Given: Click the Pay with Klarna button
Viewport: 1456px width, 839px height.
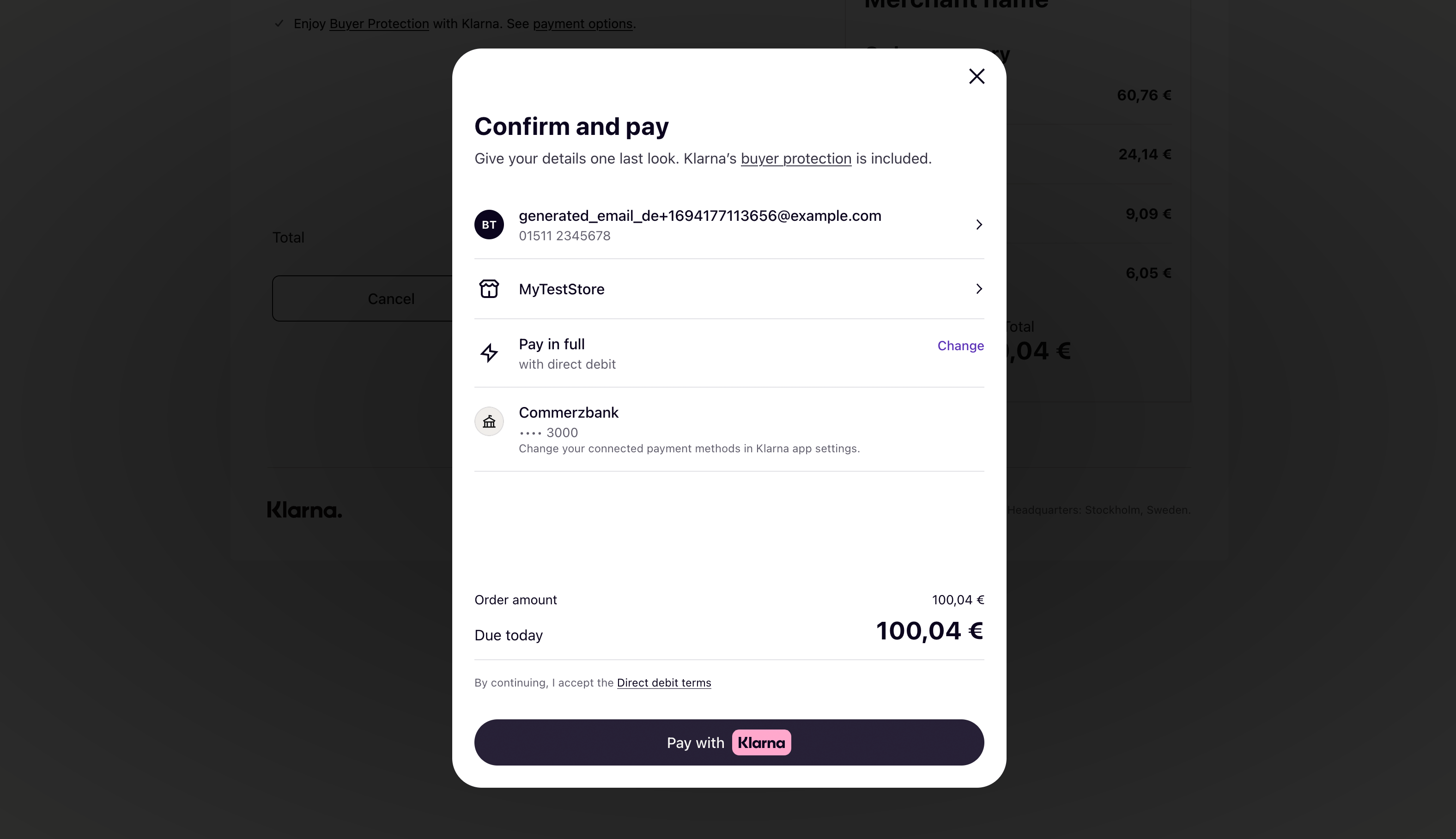Looking at the screenshot, I should (x=729, y=743).
